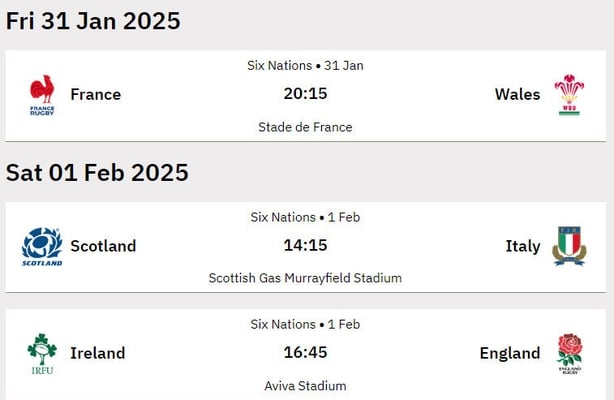Click the France Rugby rooster logo
This screenshot has height=400, width=614.
[42, 95]
